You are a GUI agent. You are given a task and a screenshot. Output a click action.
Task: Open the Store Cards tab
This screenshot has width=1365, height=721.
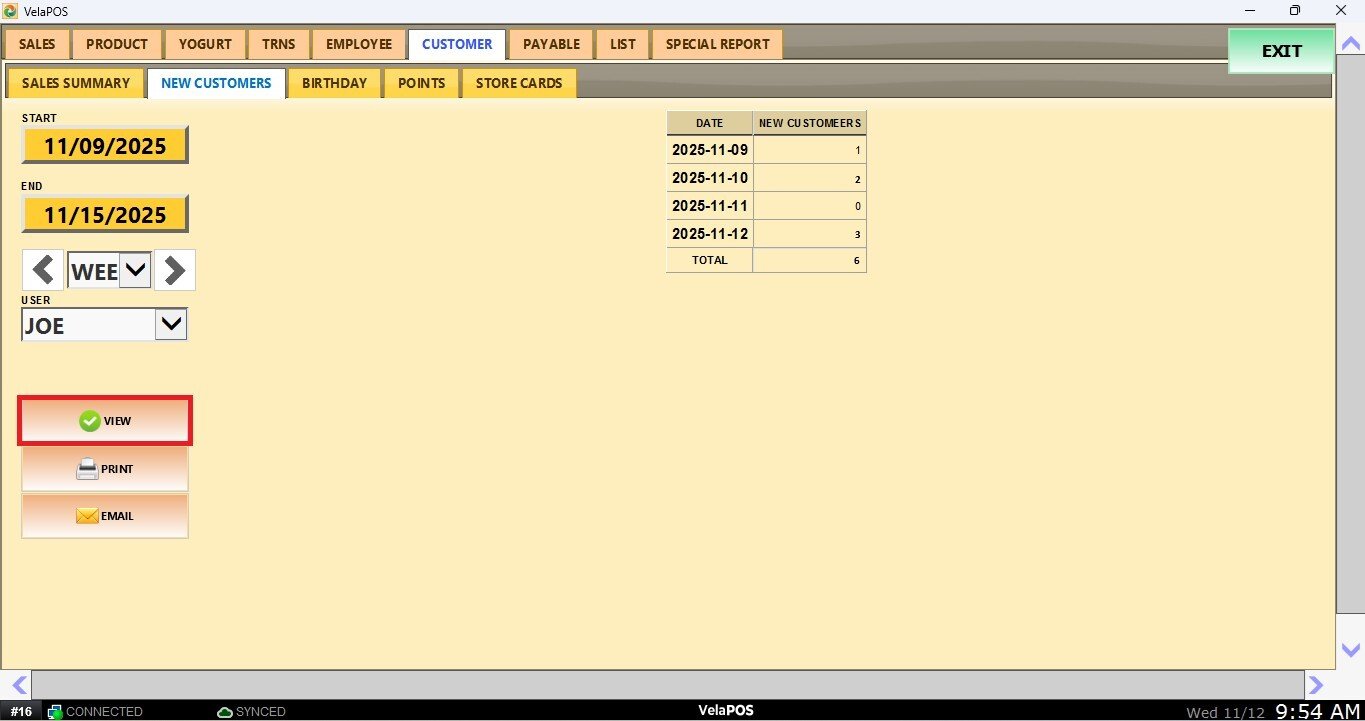[518, 83]
